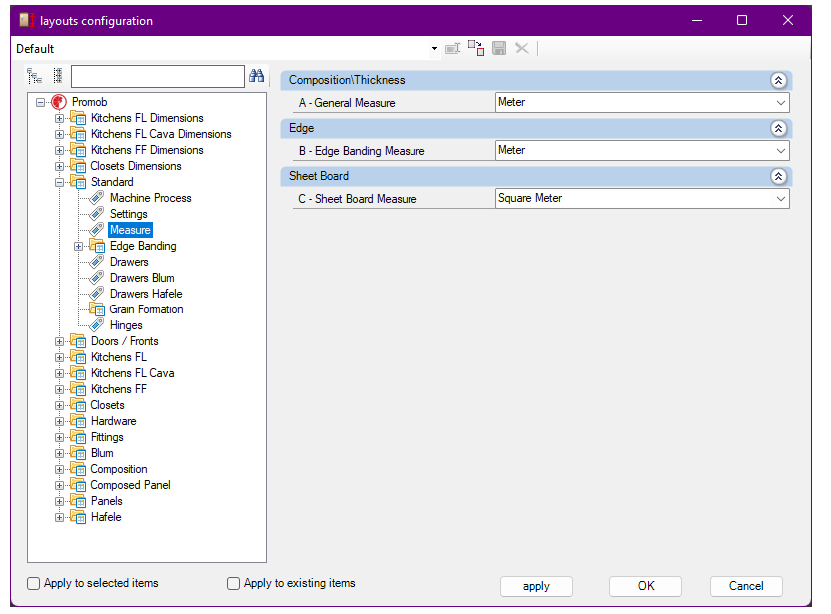Click the copy layout toolbar icon
The width and height of the screenshot is (831, 614).
click(x=476, y=48)
